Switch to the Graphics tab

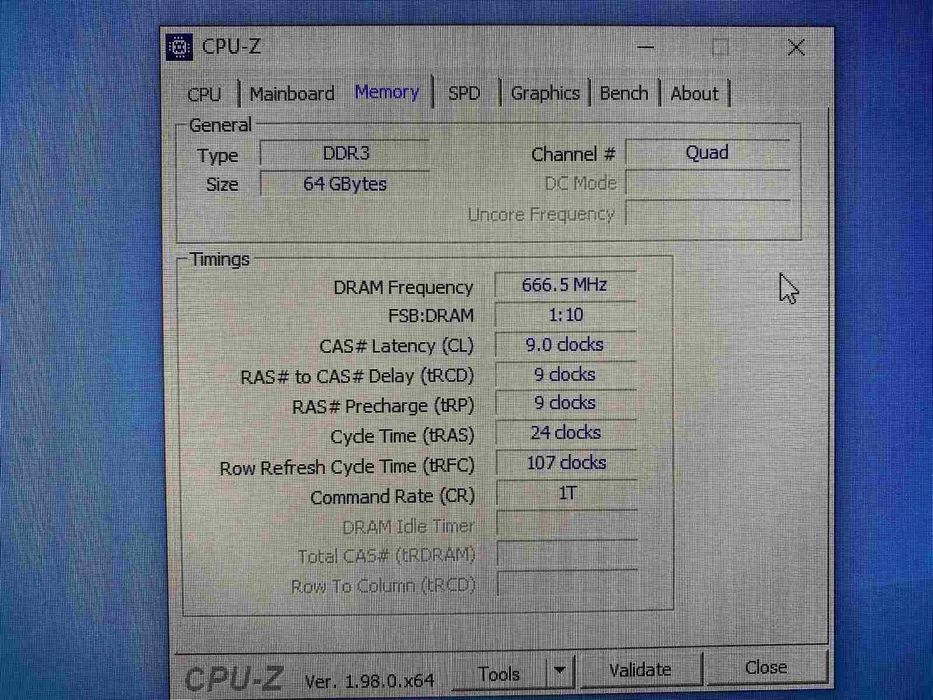coord(545,93)
